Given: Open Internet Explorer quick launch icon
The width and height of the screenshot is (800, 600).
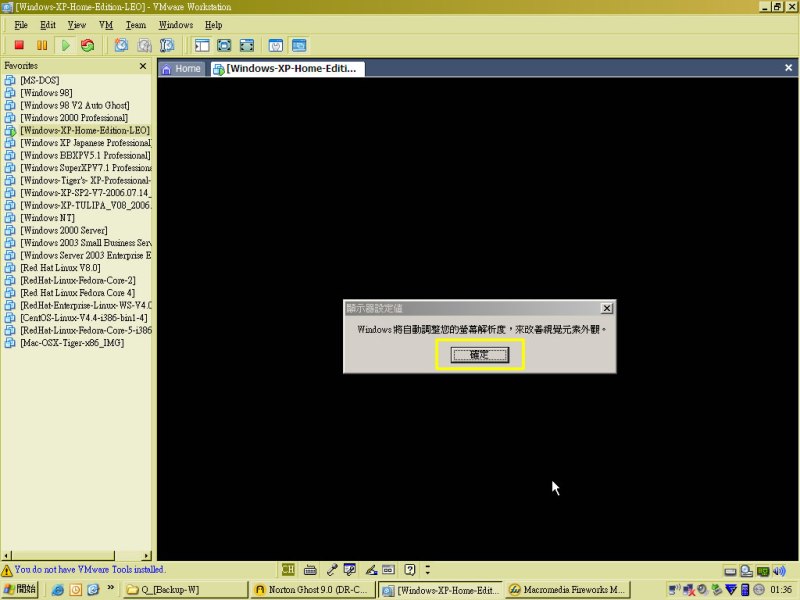Looking at the screenshot, I should pyautogui.click(x=57, y=590).
